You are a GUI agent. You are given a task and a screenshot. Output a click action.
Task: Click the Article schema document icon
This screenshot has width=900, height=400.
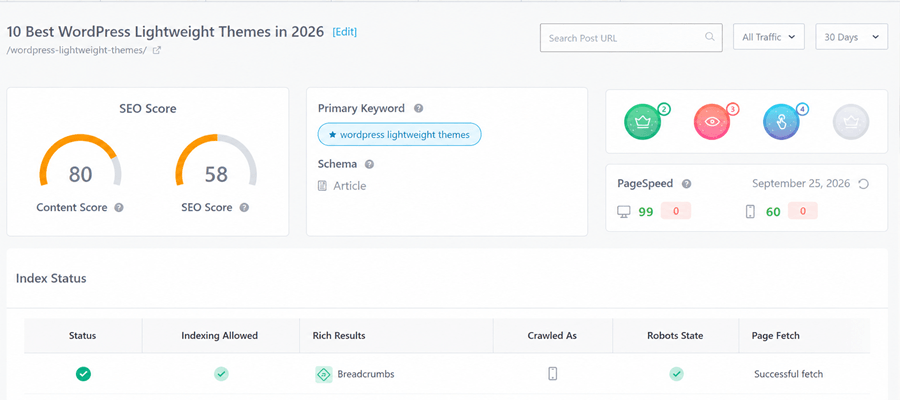coord(322,186)
